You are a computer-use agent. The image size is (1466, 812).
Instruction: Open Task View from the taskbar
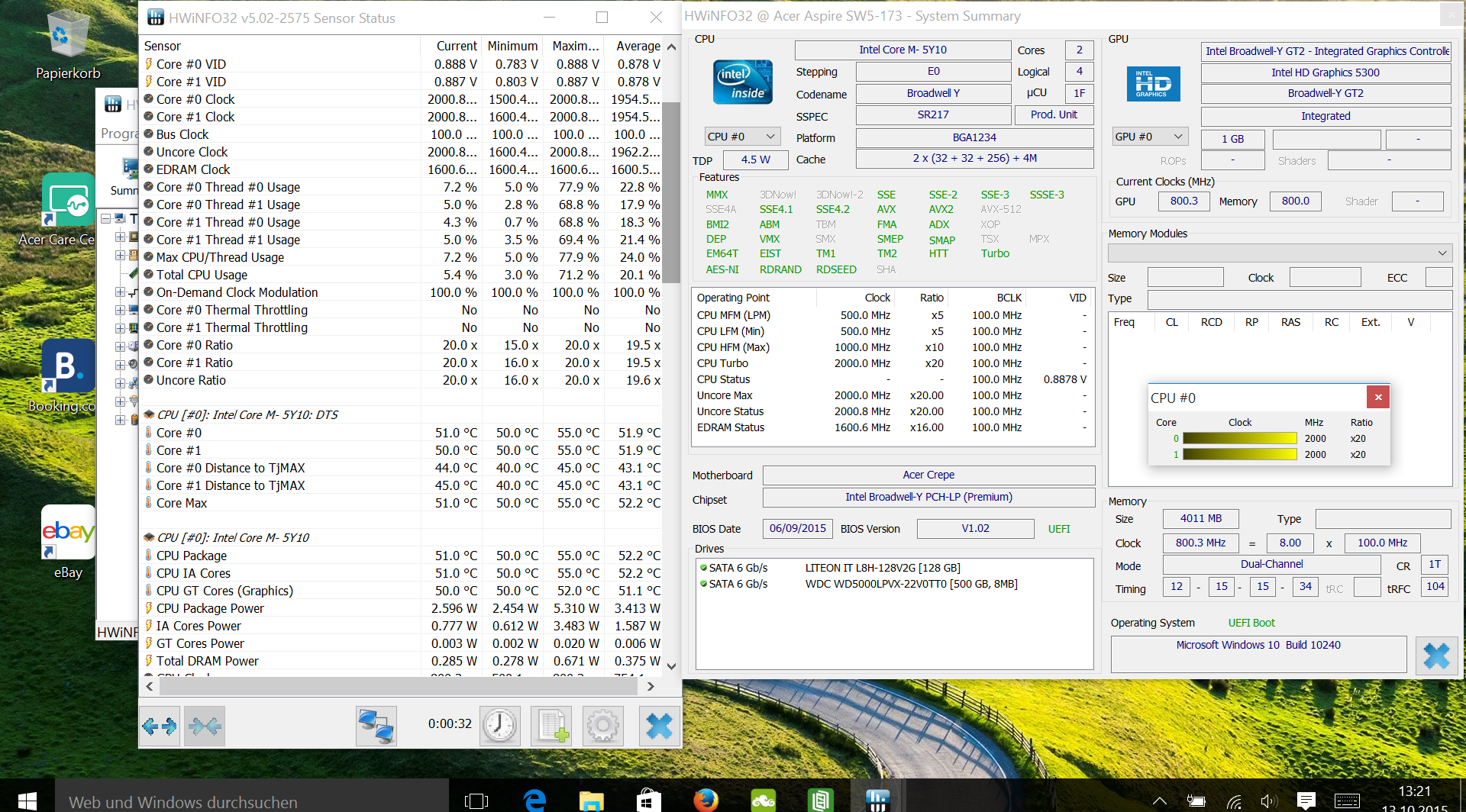(476, 801)
